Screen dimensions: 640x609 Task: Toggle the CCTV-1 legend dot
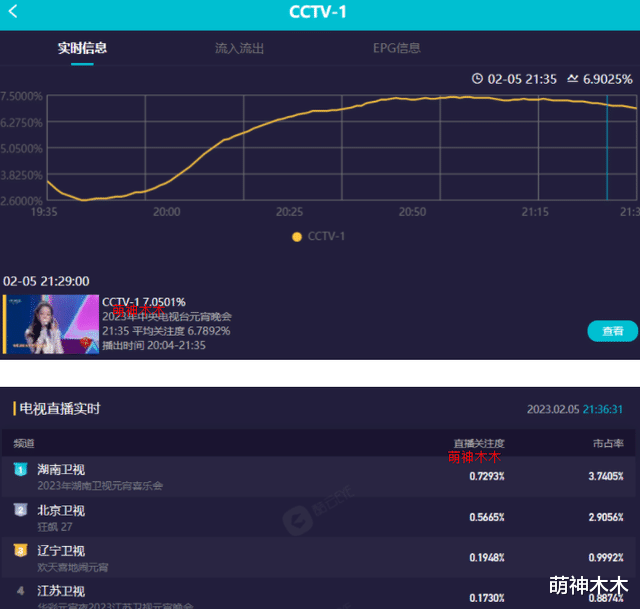click(297, 237)
